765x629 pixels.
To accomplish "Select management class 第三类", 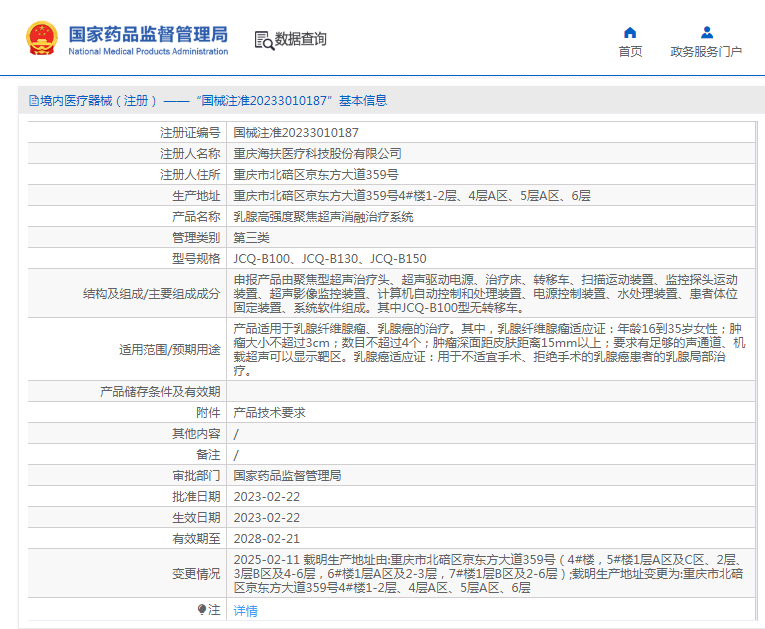I will pyautogui.click(x=251, y=238).
